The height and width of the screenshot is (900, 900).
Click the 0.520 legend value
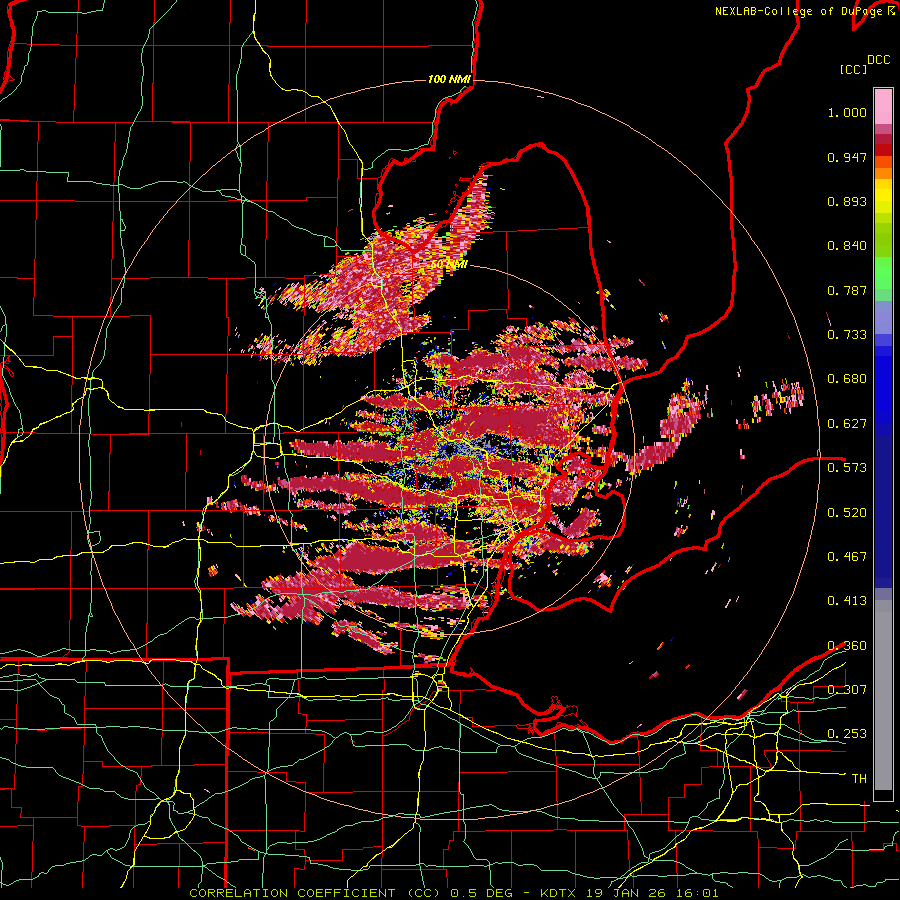[x=847, y=512]
